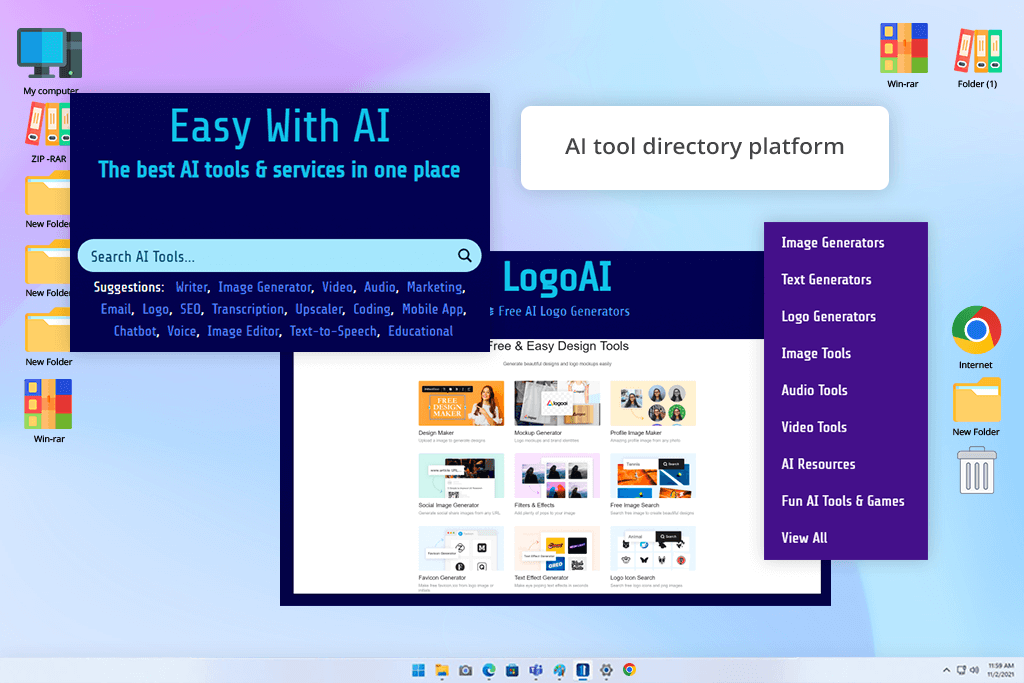Image resolution: width=1024 pixels, height=683 pixels.
Task: Select Image Generators in the purple menu
Action: pos(833,243)
